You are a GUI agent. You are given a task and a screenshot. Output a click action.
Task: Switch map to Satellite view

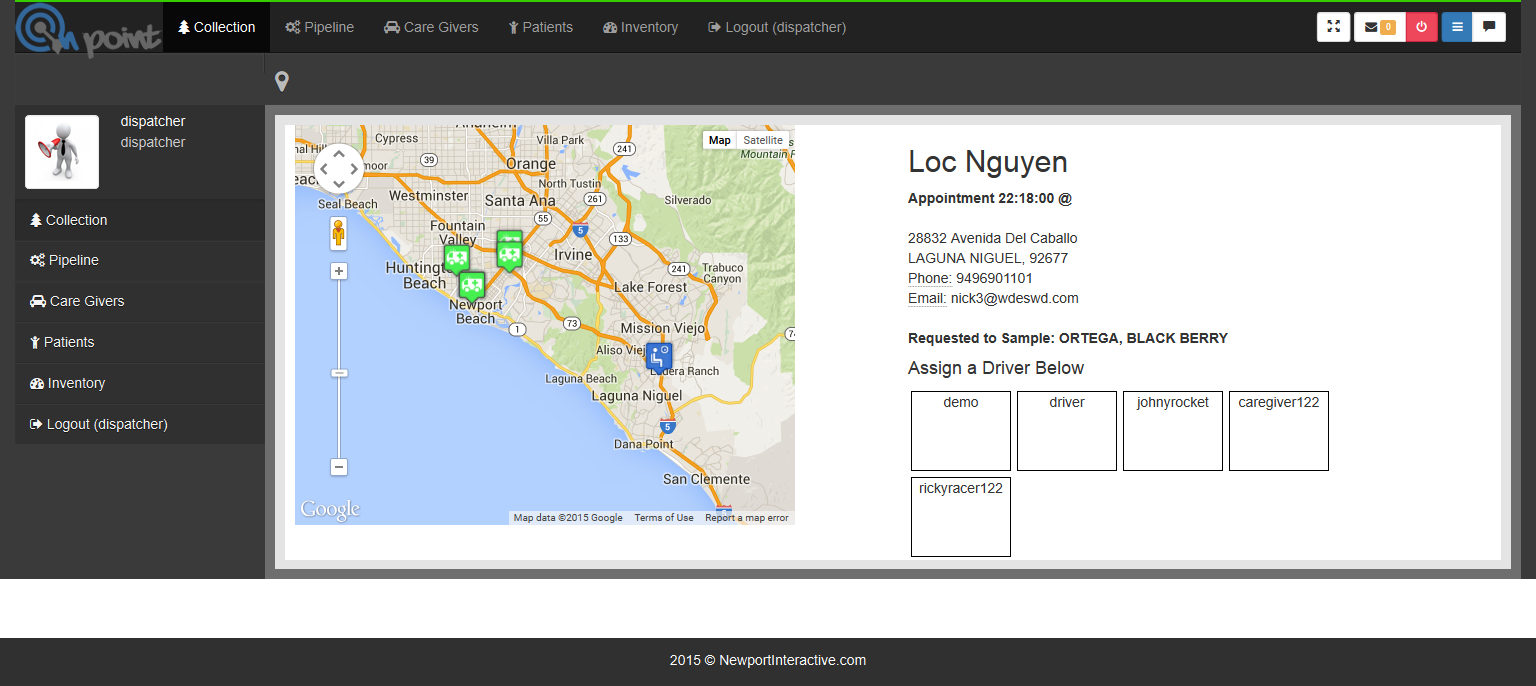762,140
